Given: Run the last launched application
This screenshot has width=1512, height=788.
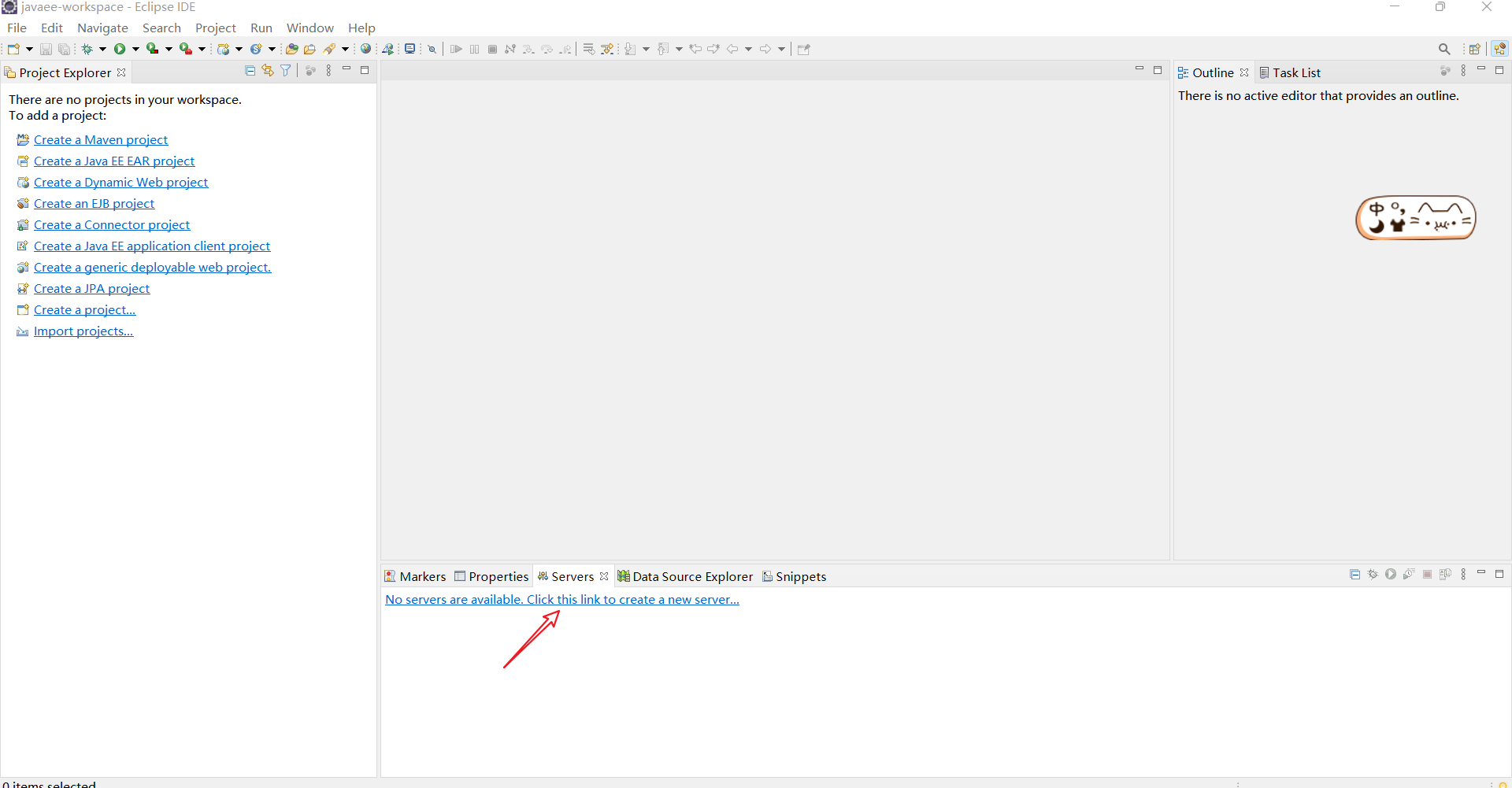Looking at the screenshot, I should [119, 48].
